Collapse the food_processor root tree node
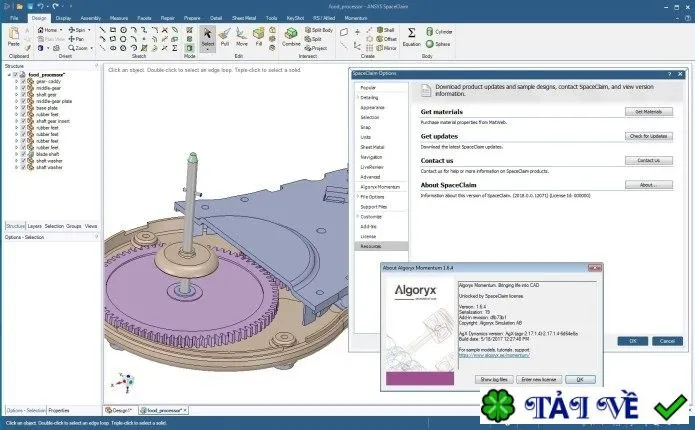The image size is (695, 430). [9, 75]
